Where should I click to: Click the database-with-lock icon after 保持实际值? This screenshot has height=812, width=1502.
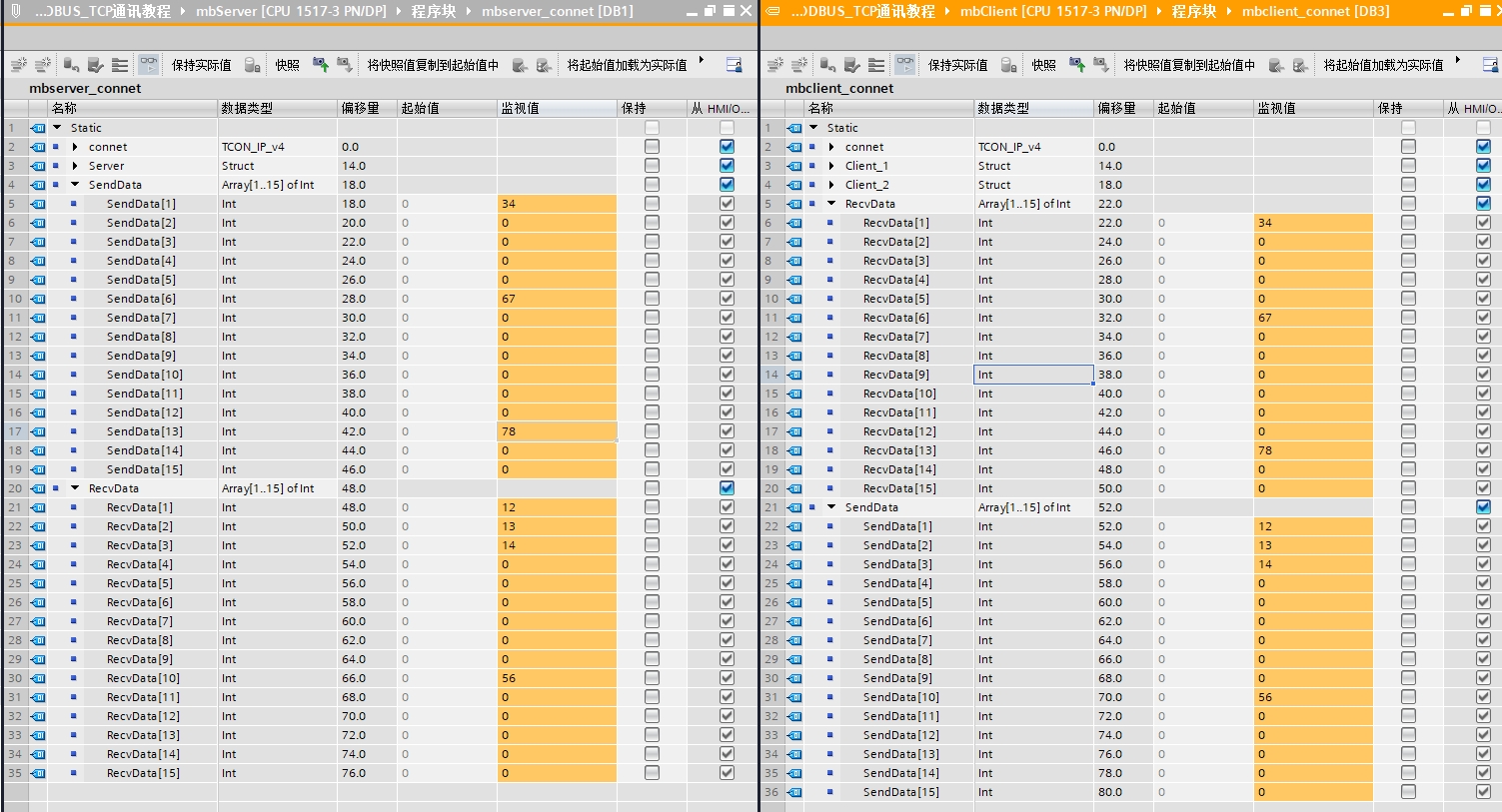click(253, 64)
